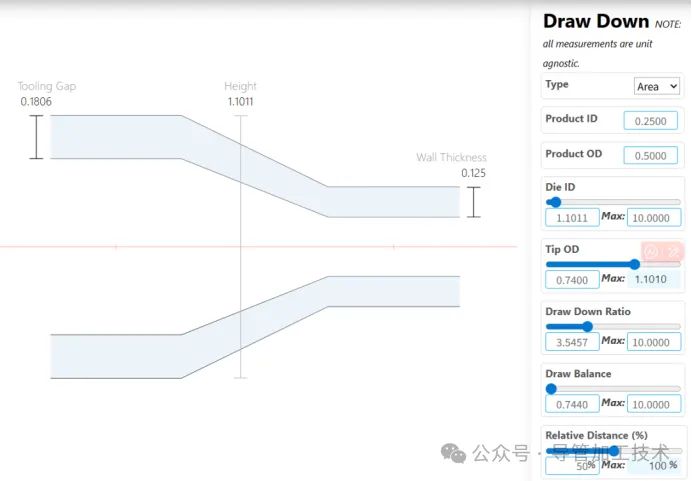Click the Wall Thickness label in diagram

click(x=451, y=157)
